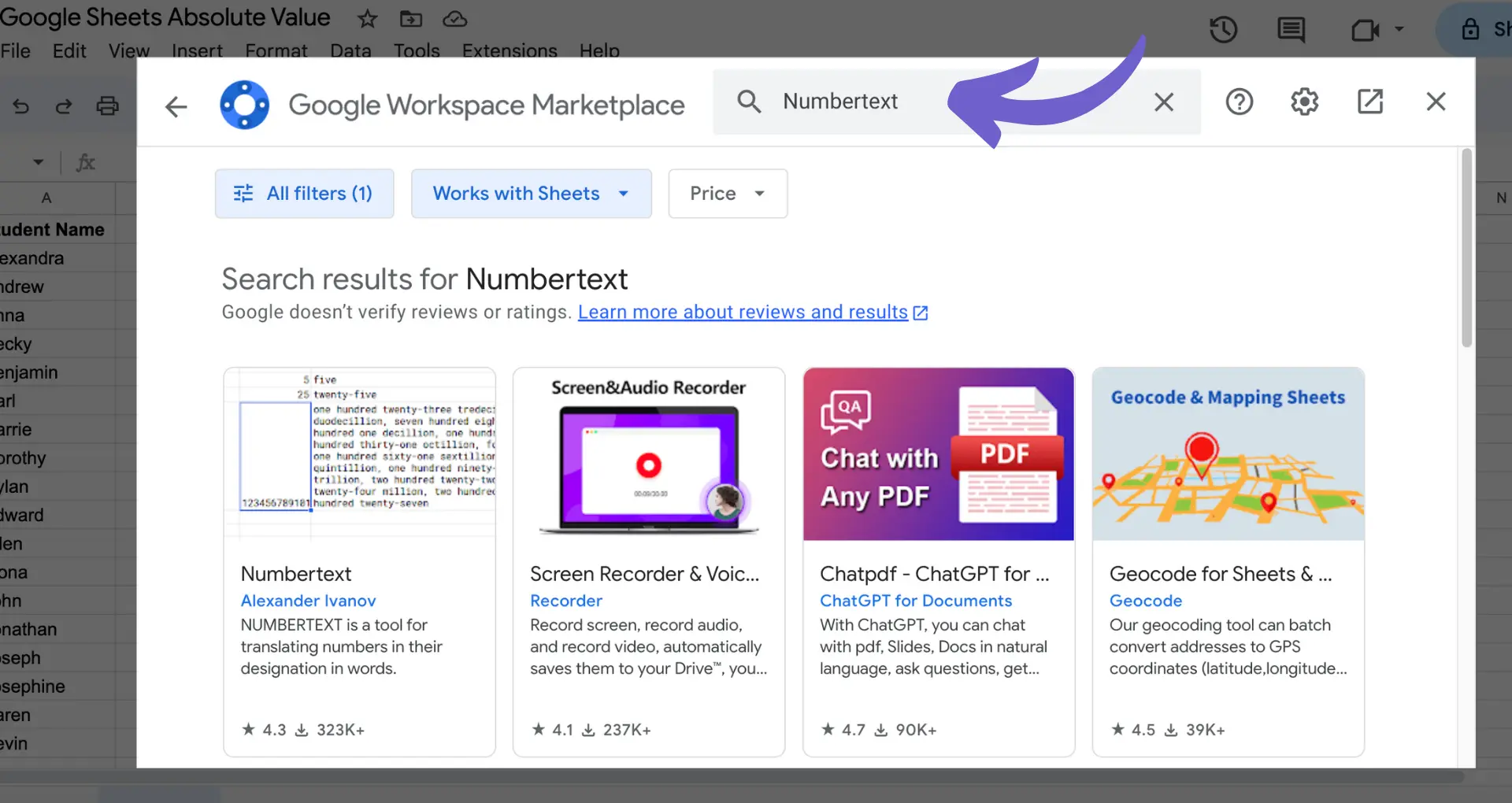Clear the Numbertext search query
Image resolution: width=1512 pixels, height=803 pixels.
pyautogui.click(x=1164, y=102)
